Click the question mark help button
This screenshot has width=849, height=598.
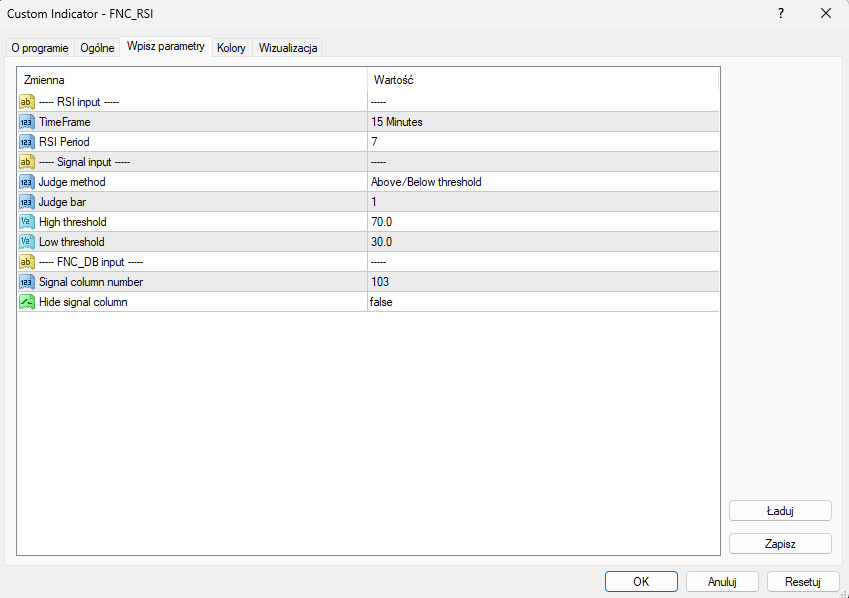coord(781,14)
